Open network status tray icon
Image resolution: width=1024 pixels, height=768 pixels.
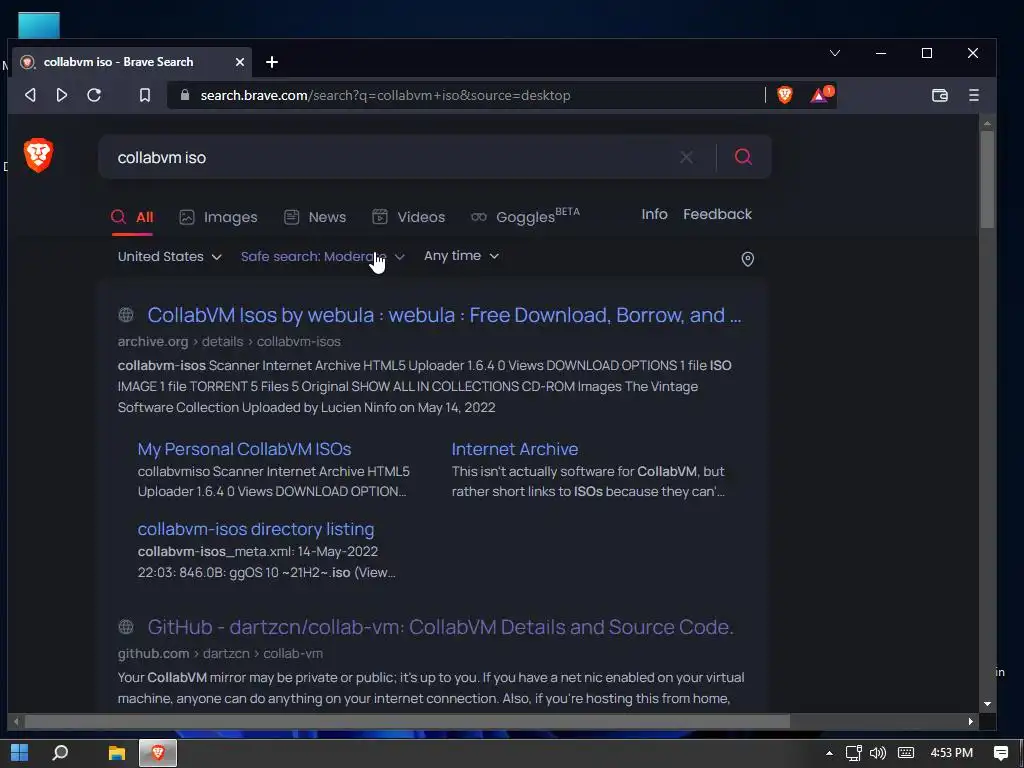point(854,753)
